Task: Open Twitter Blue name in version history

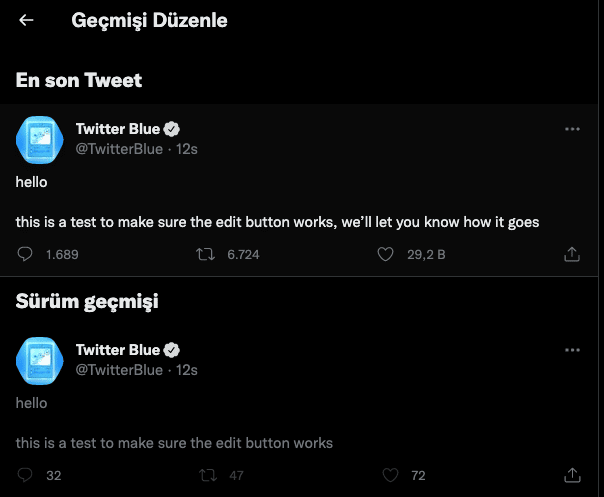Action: click(x=118, y=350)
